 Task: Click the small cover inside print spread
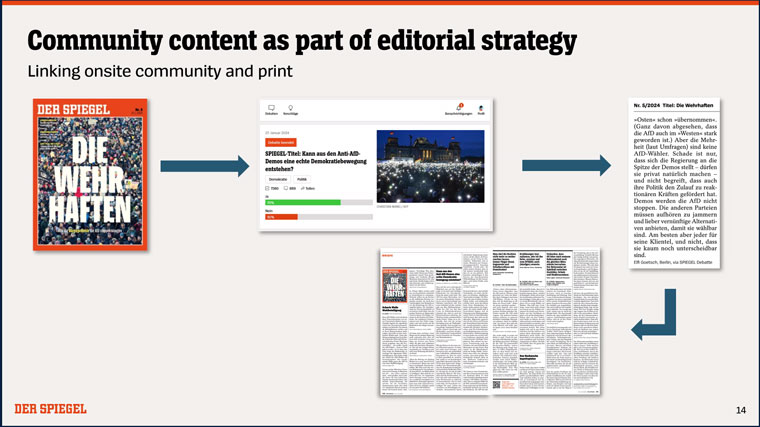[x=395, y=286]
